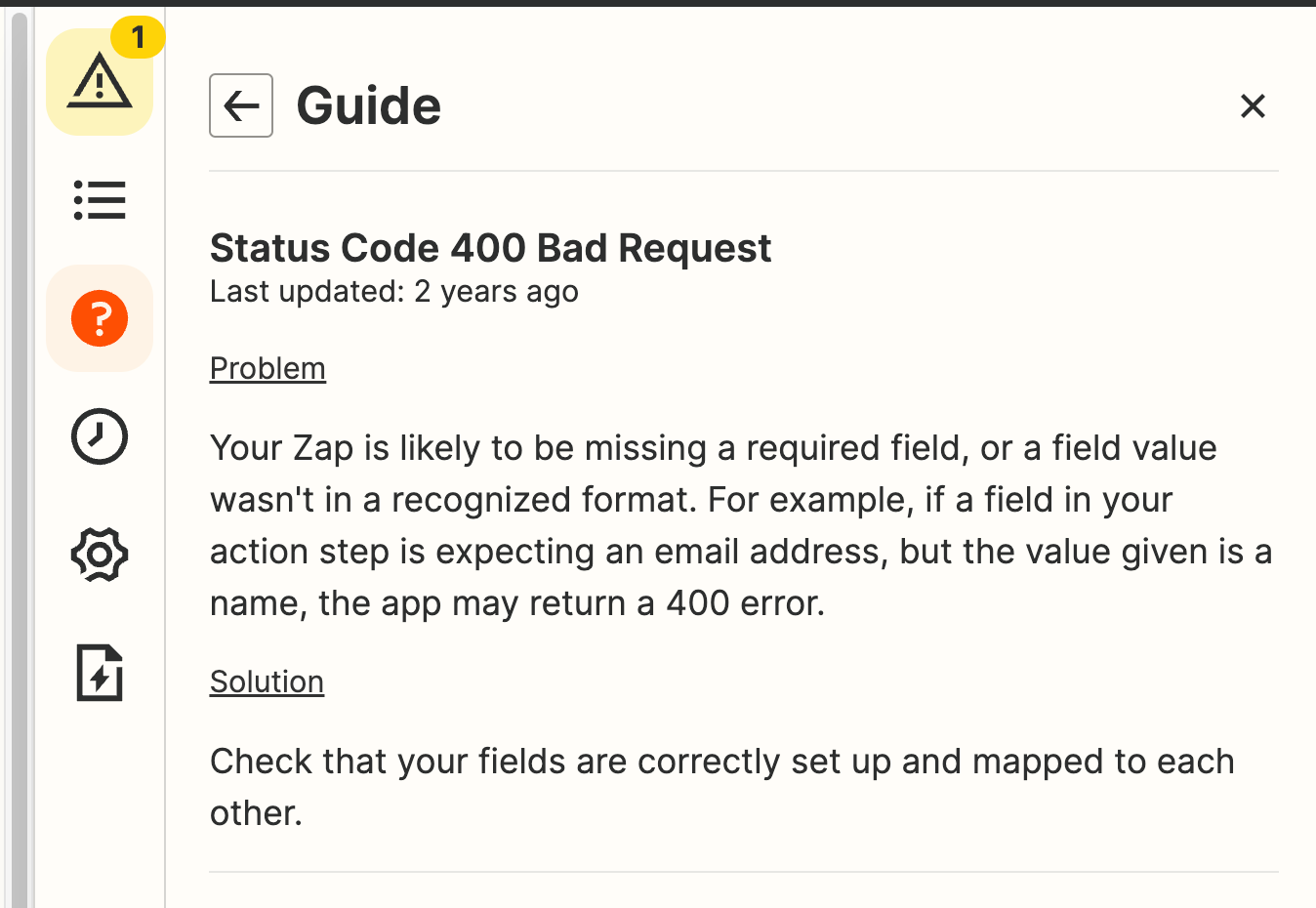Image resolution: width=1316 pixels, height=908 pixels.
Task: Open the lightning bolt file icon
Action: click(100, 673)
